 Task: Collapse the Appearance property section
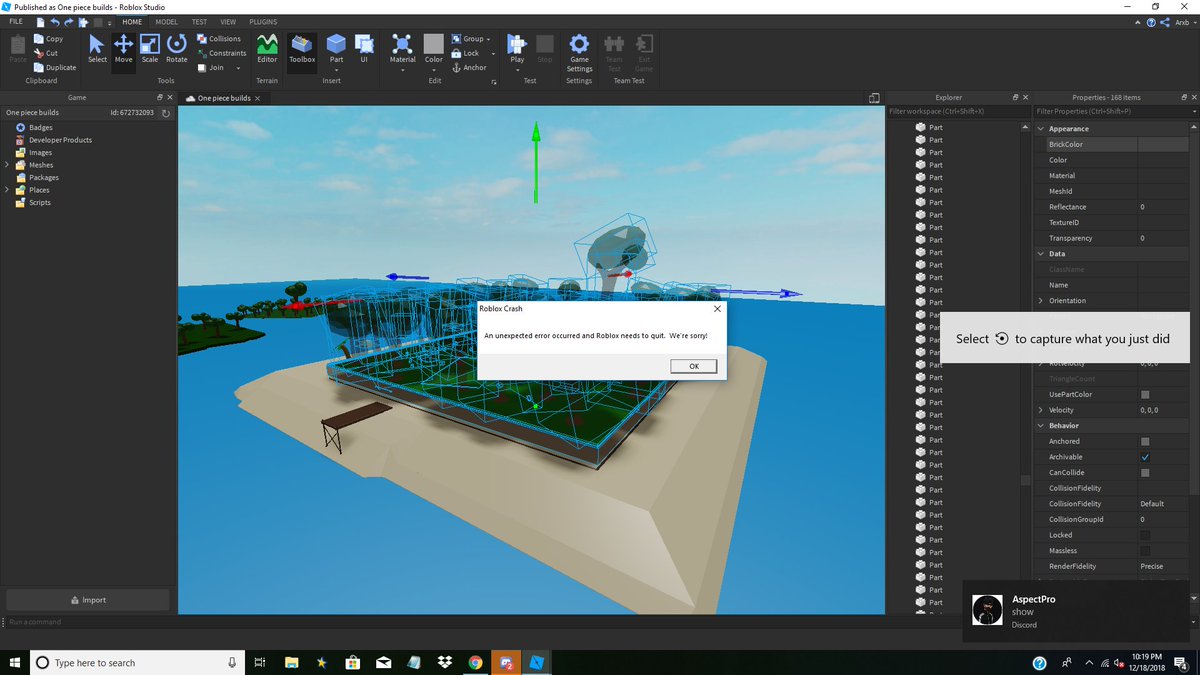point(1040,129)
